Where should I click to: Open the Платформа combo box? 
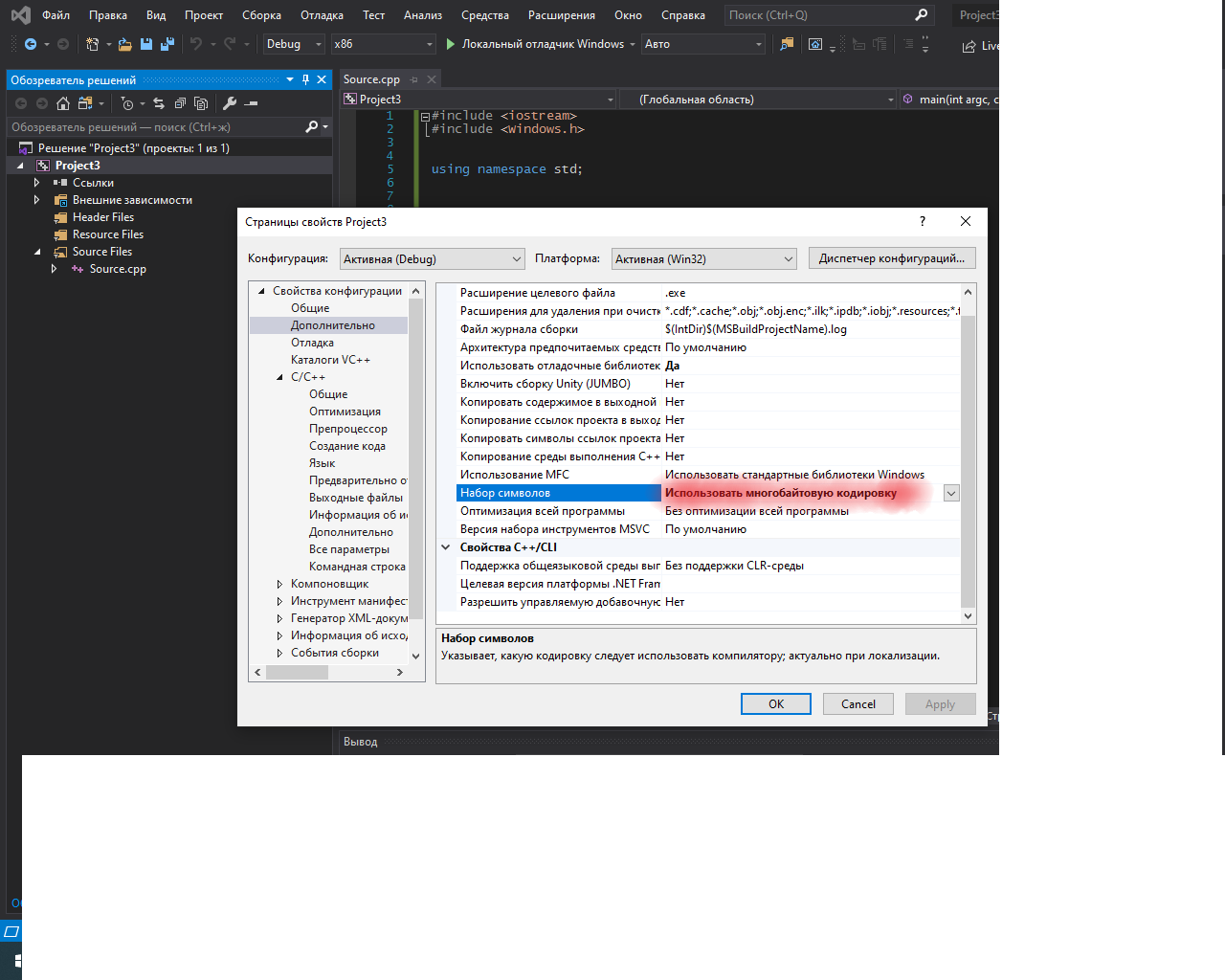point(704,258)
